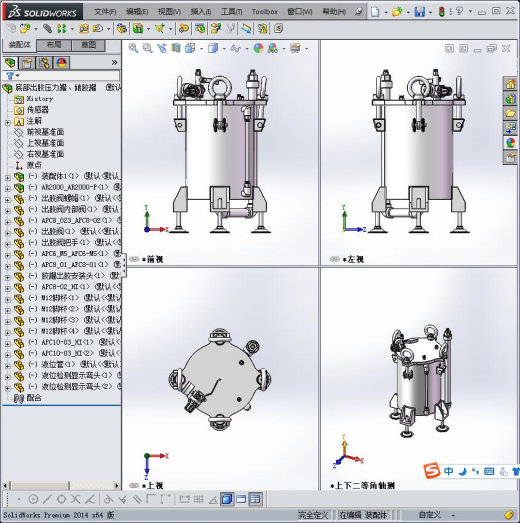
Task: Pin the menu bar with the pushpin icon
Action: pyautogui.click(x=359, y=12)
